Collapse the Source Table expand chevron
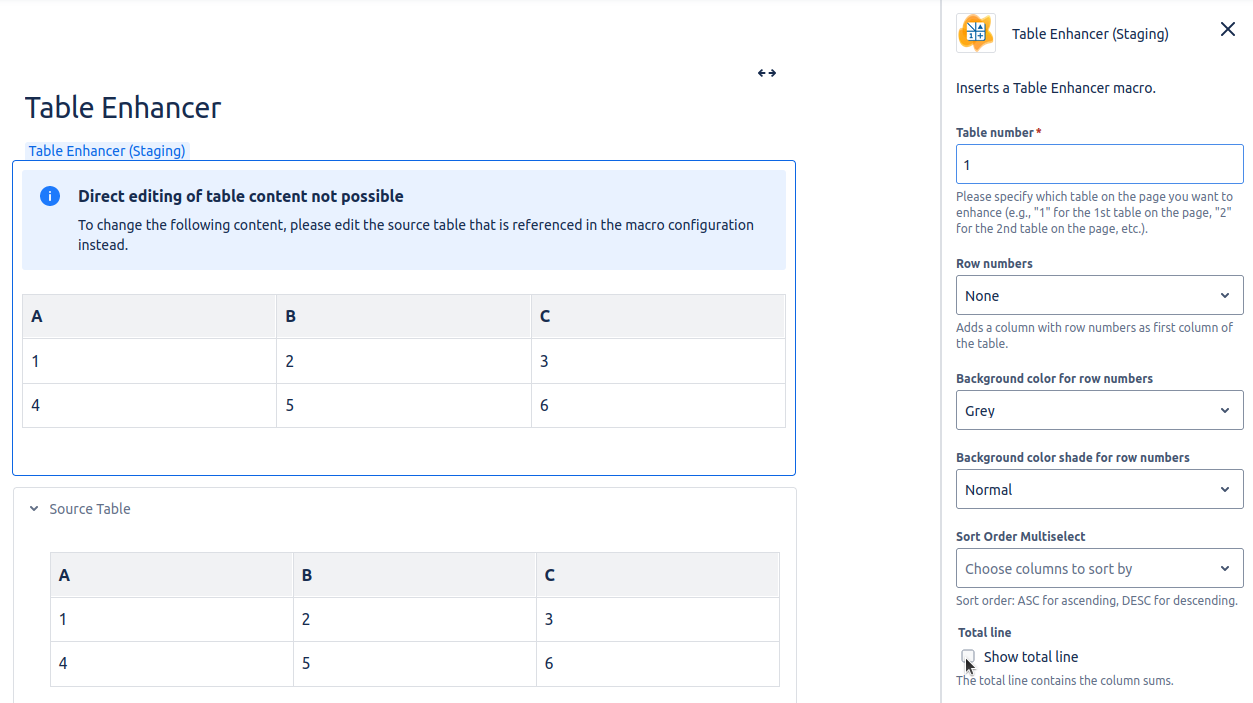The image size is (1253, 703). [x=34, y=509]
